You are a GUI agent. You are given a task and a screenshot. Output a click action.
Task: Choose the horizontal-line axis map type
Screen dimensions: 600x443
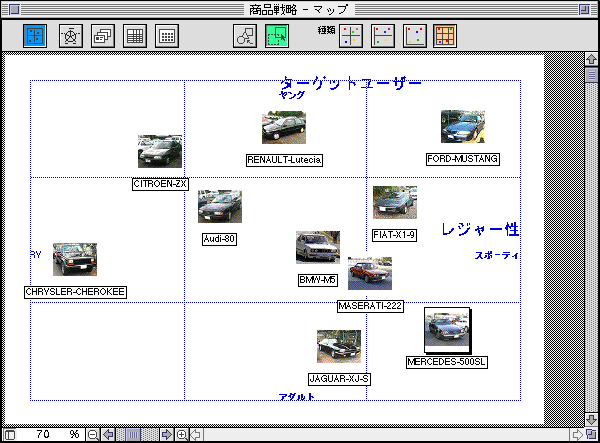pyautogui.click(x=383, y=36)
